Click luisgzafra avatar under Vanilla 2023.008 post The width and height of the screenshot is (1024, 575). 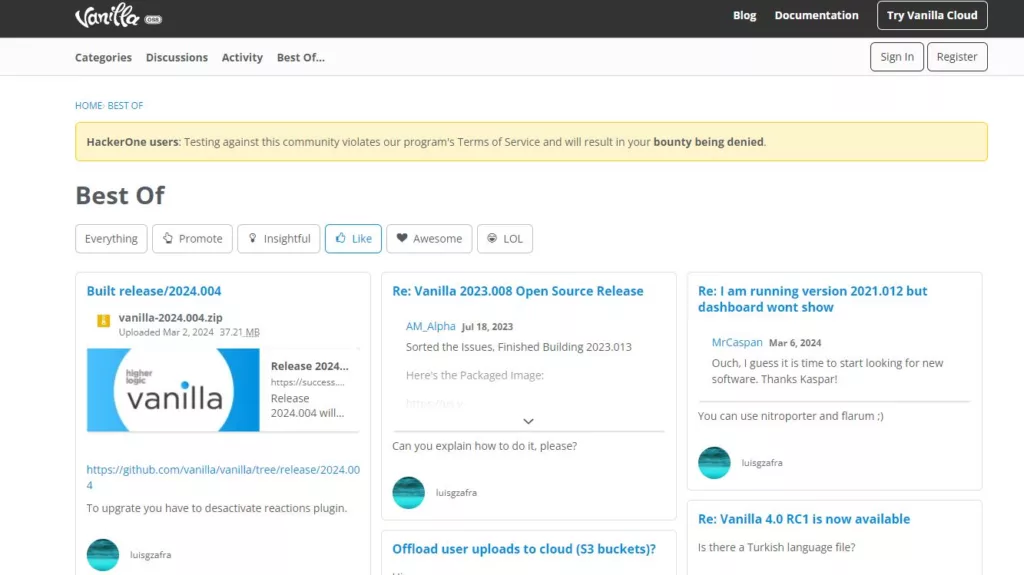(408, 493)
